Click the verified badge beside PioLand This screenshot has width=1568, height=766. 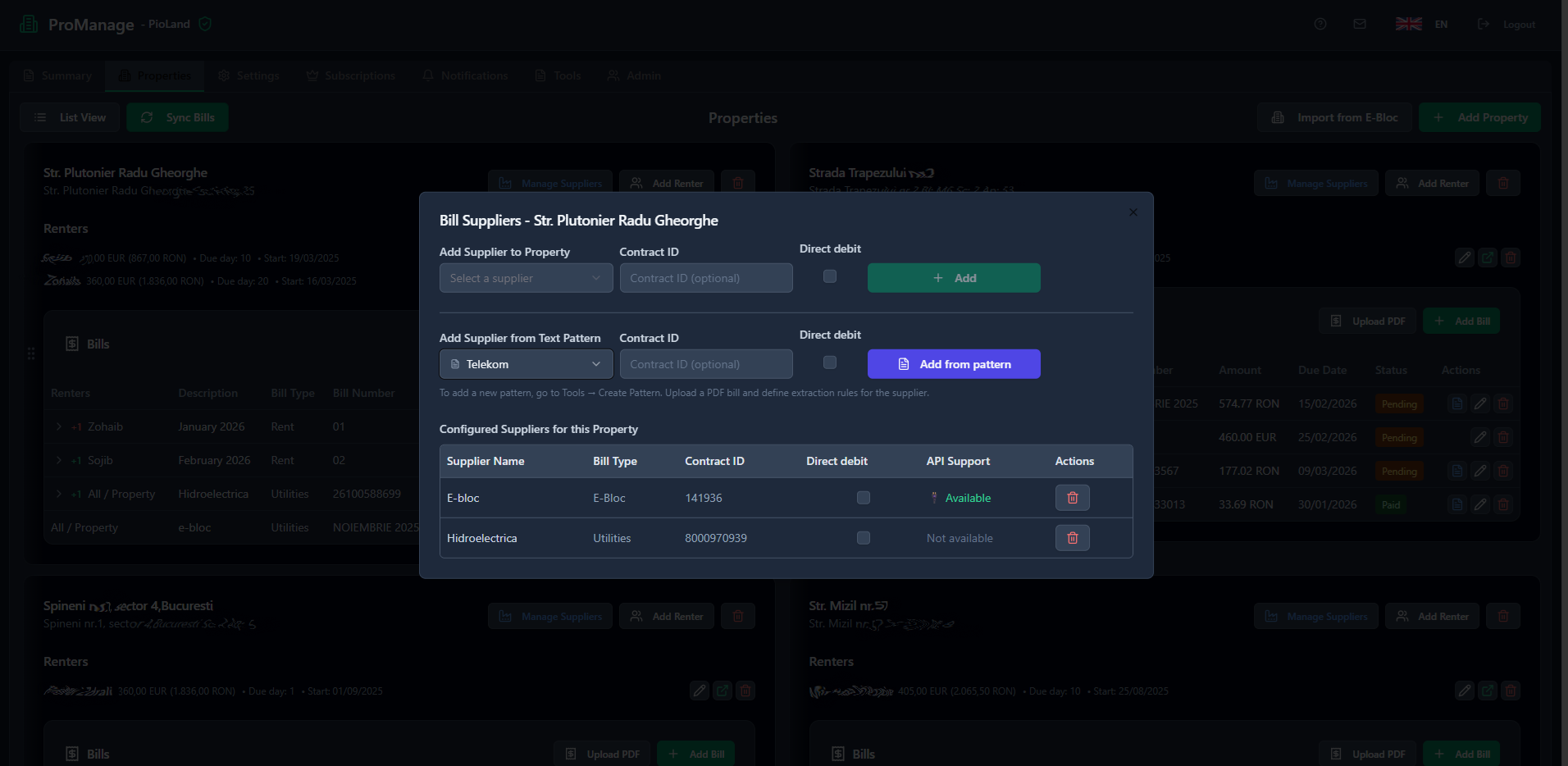click(x=204, y=24)
